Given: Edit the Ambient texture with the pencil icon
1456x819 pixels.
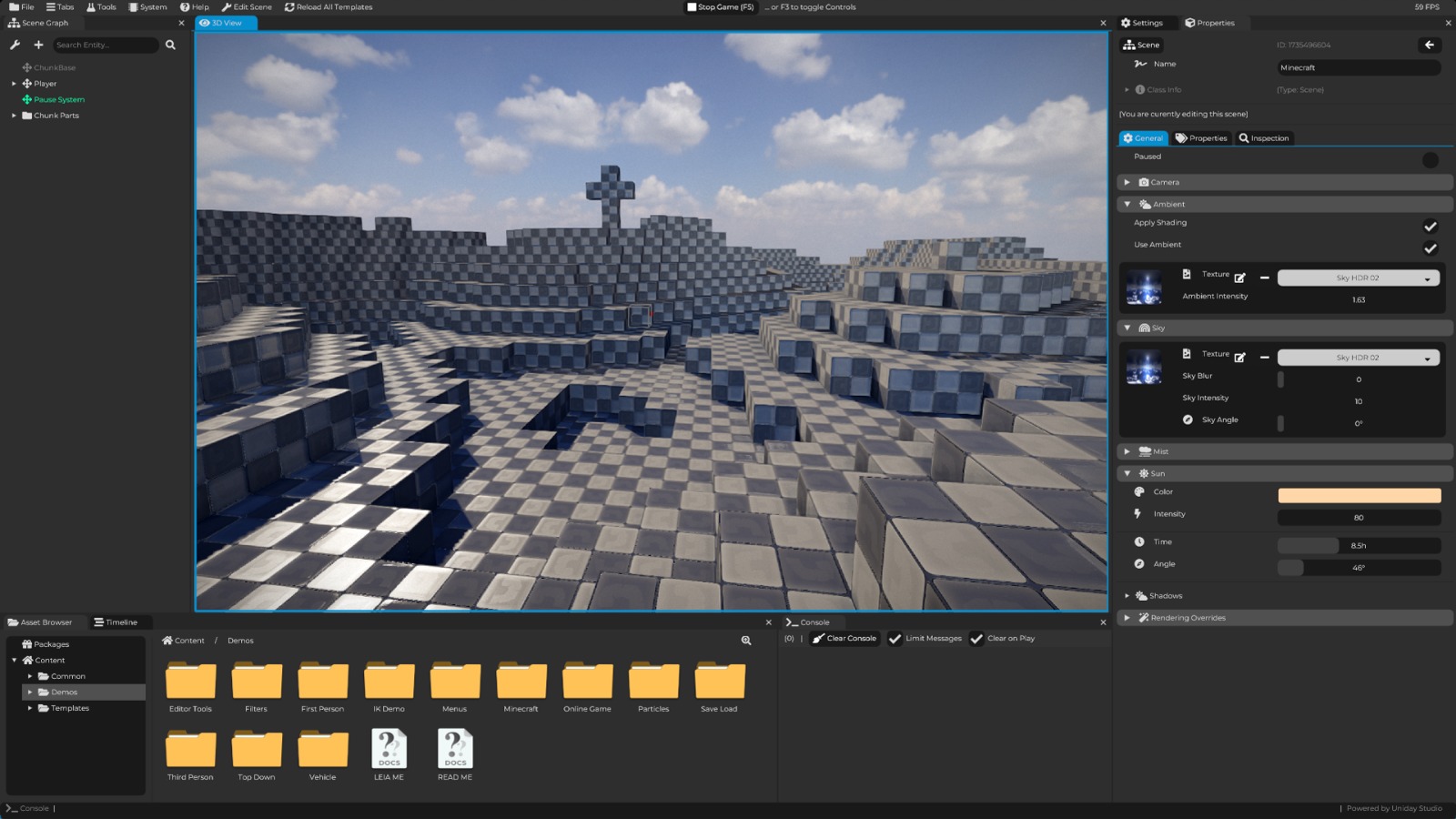Looking at the screenshot, I should (1239, 278).
